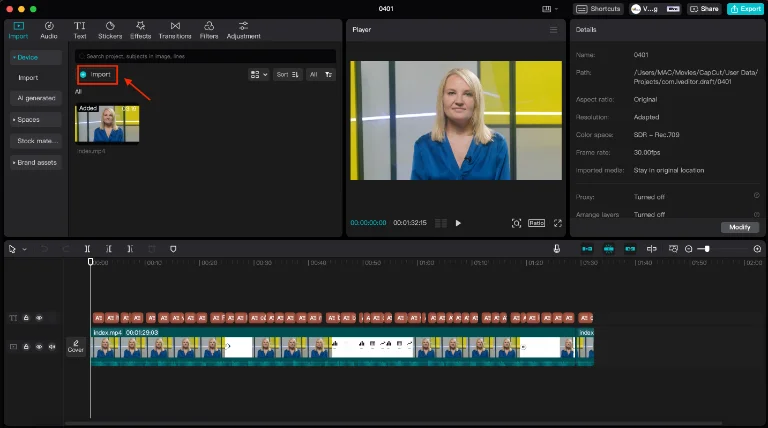The image size is (768, 428).
Task: Open Stock materials in sidebar
Action: pos(36,141)
